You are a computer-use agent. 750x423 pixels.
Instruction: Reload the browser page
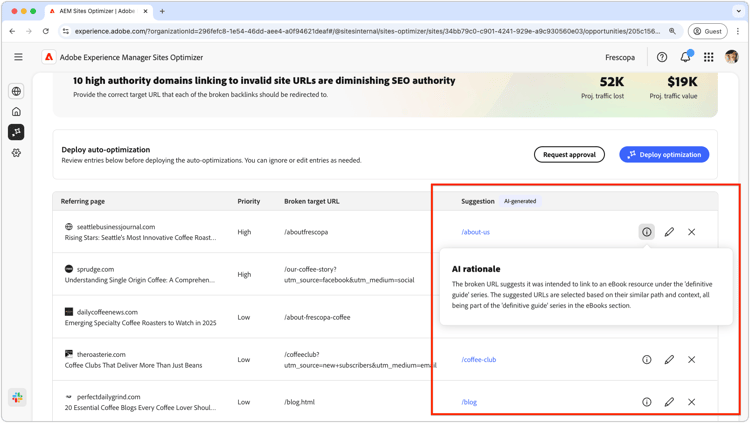[x=45, y=31]
